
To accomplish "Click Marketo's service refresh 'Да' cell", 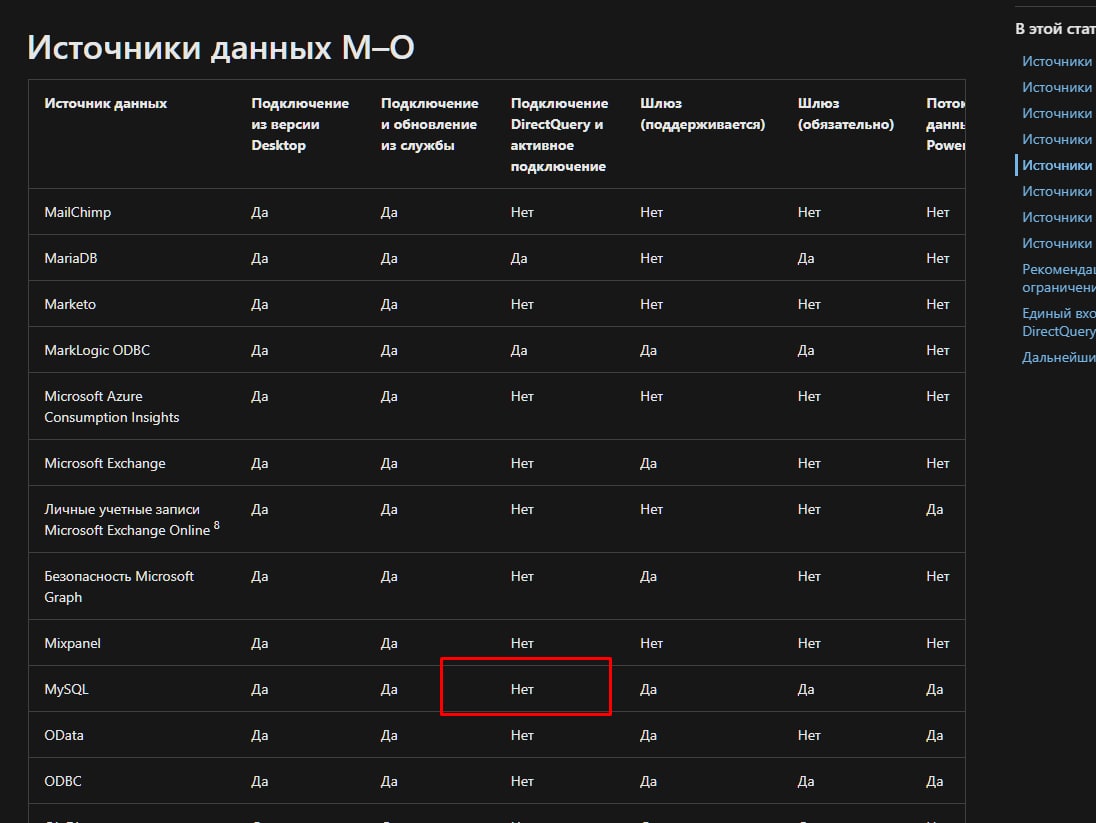I will coord(389,304).
